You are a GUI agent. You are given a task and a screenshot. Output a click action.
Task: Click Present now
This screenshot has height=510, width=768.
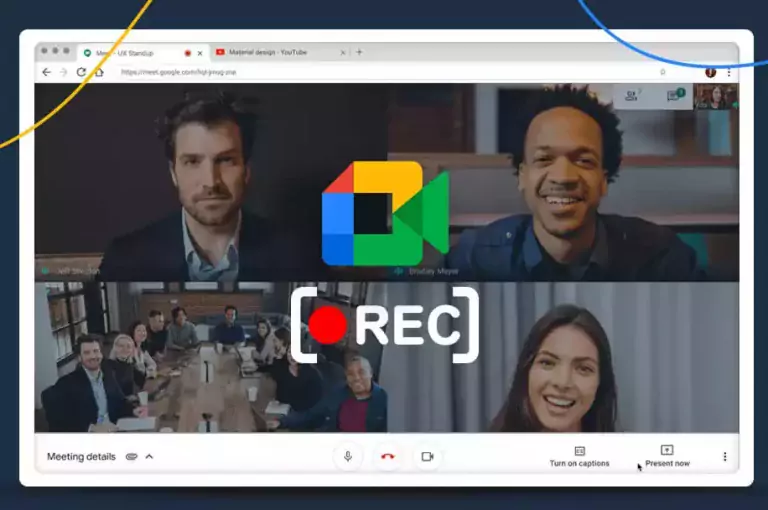[667, 457]
